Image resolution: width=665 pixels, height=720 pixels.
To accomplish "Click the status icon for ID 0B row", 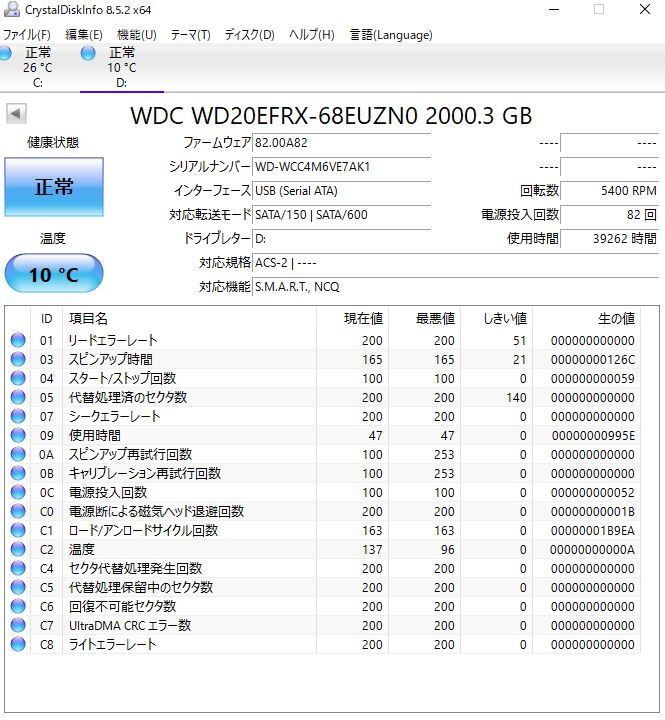I will pos(18,473).
